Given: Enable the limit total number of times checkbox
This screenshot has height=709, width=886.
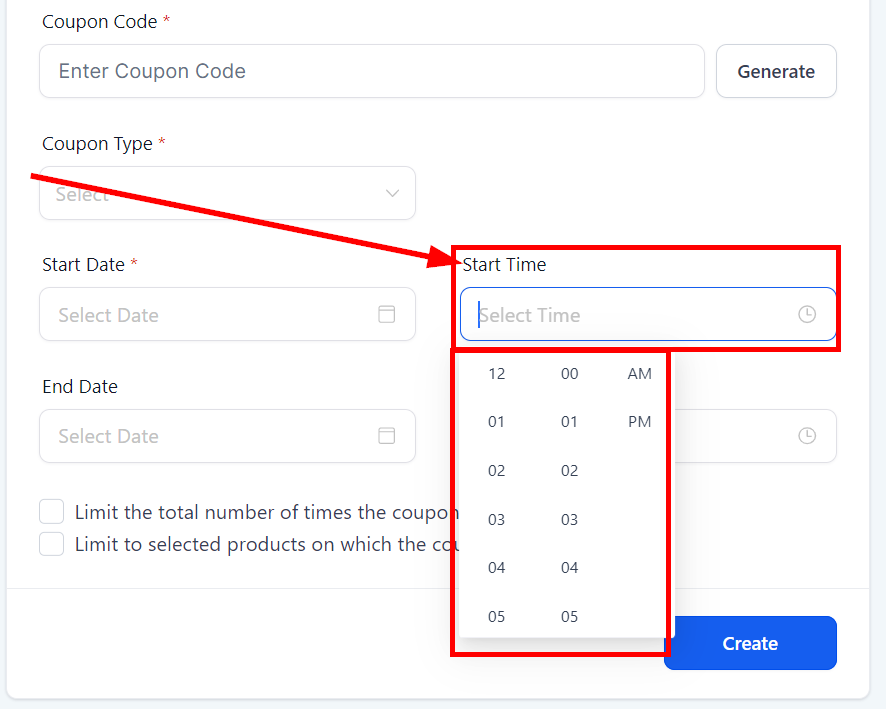Looking at the screenshot, I should (x=52, y=512).
